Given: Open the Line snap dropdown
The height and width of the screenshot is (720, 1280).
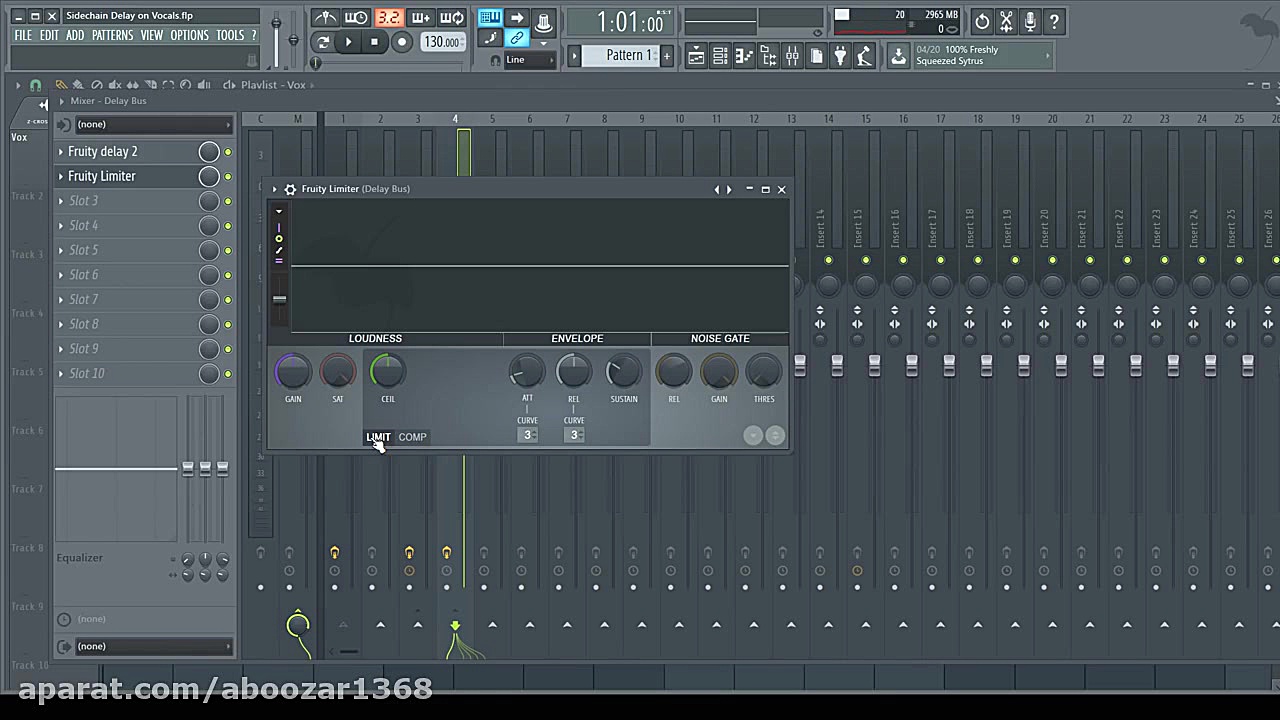Looking at the screenshot, I should click(x=520, y=59).
